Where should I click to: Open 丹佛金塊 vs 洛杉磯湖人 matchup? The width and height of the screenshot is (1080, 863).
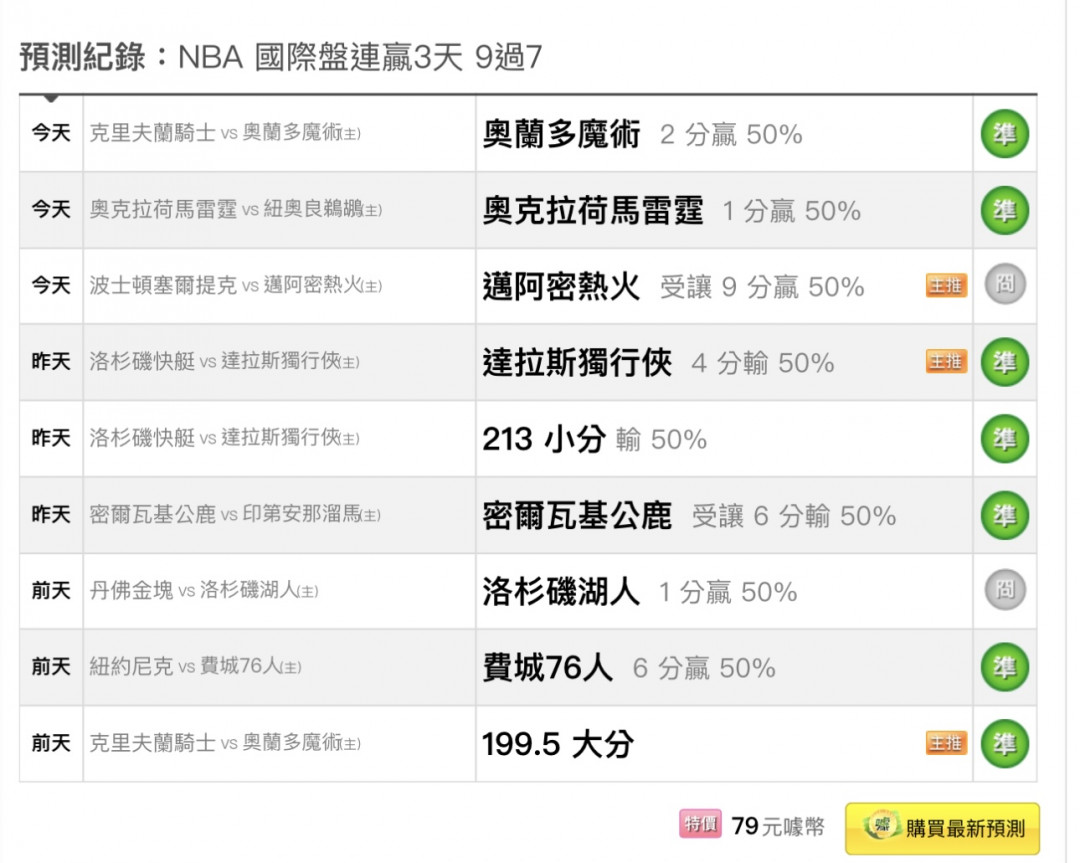204,590
